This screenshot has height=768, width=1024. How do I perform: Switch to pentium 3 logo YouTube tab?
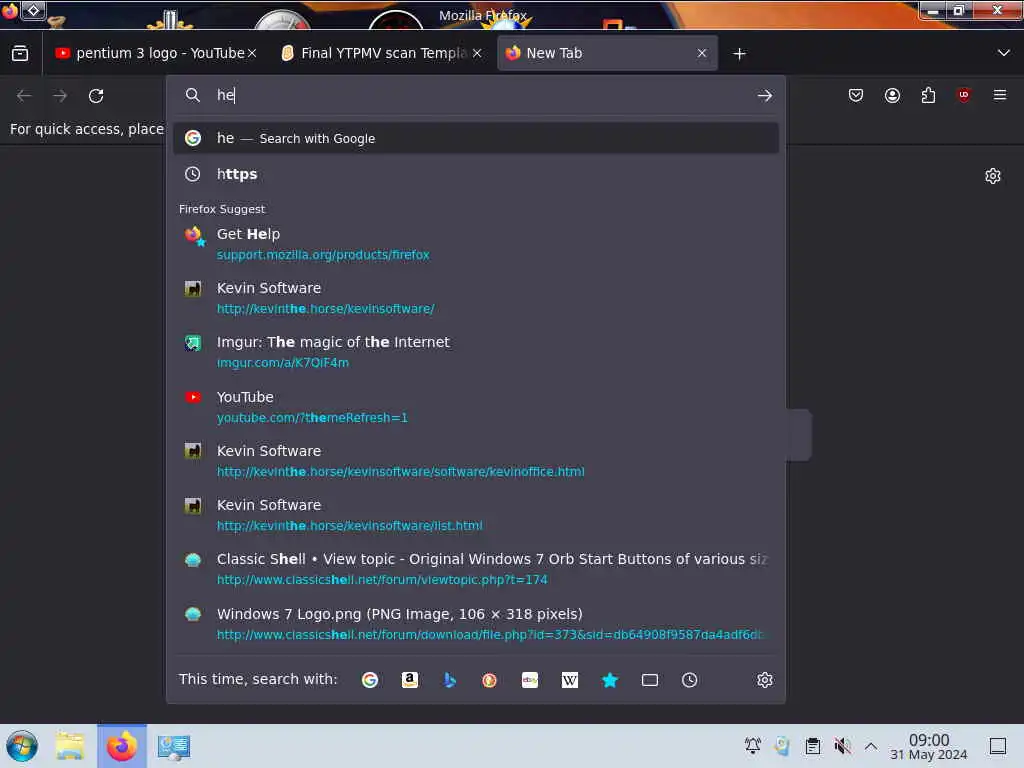(155, 54)
